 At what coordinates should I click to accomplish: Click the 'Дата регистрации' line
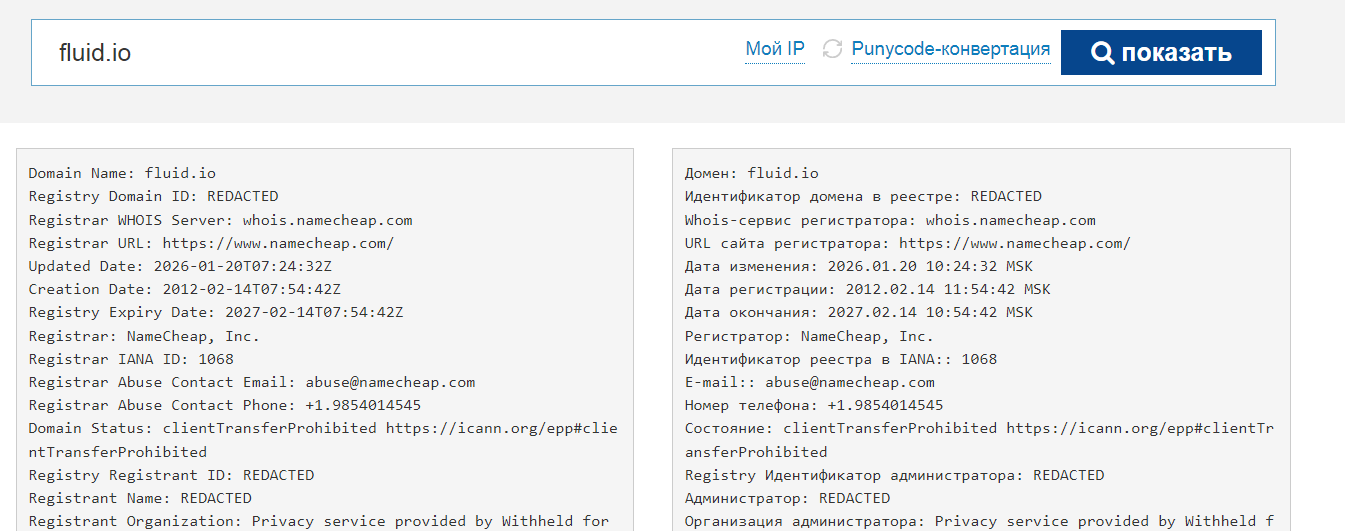(858, 289)
